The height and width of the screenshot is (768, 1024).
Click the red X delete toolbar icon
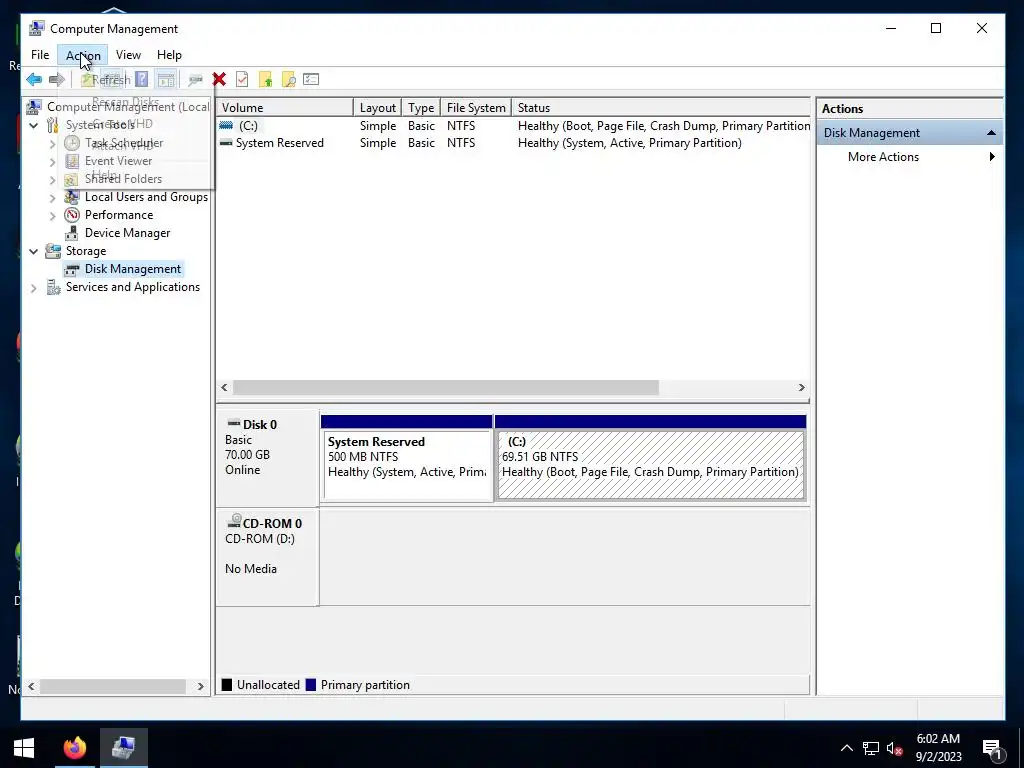pyautogui.click(x=219, y=80)
